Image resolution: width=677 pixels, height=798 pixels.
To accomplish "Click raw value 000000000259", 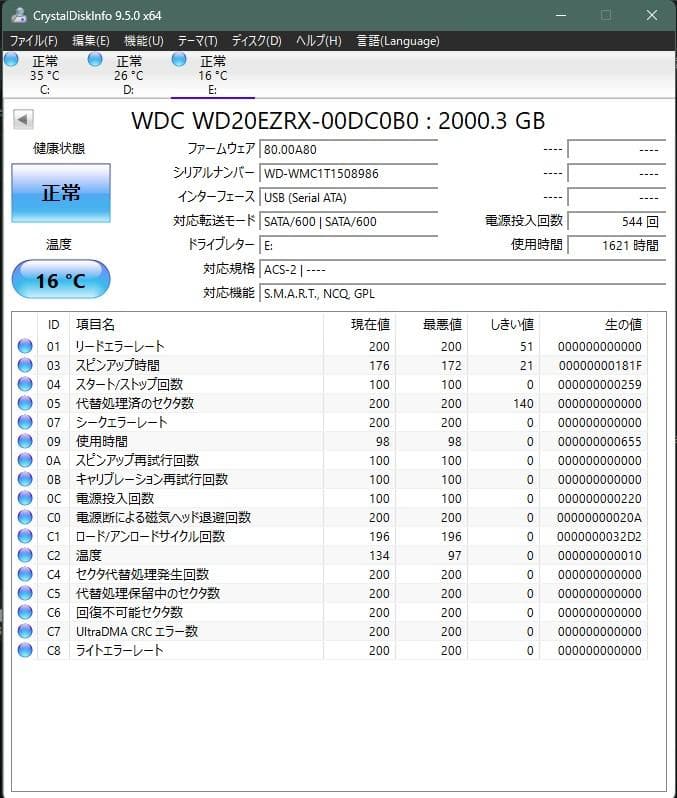I will (600, 384).
